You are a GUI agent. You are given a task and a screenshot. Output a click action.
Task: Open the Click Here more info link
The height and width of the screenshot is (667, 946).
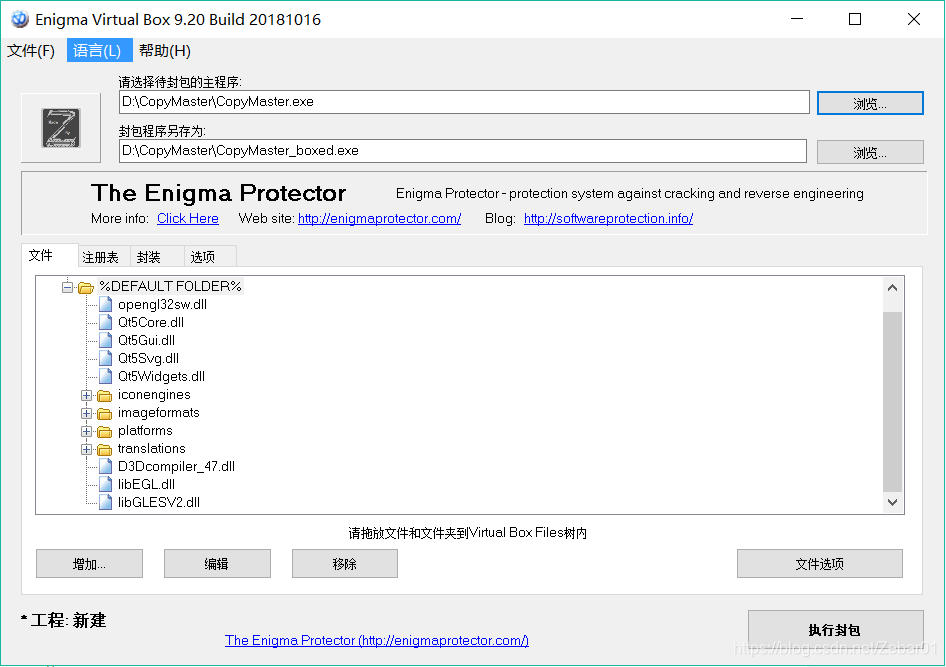point(188,219)
